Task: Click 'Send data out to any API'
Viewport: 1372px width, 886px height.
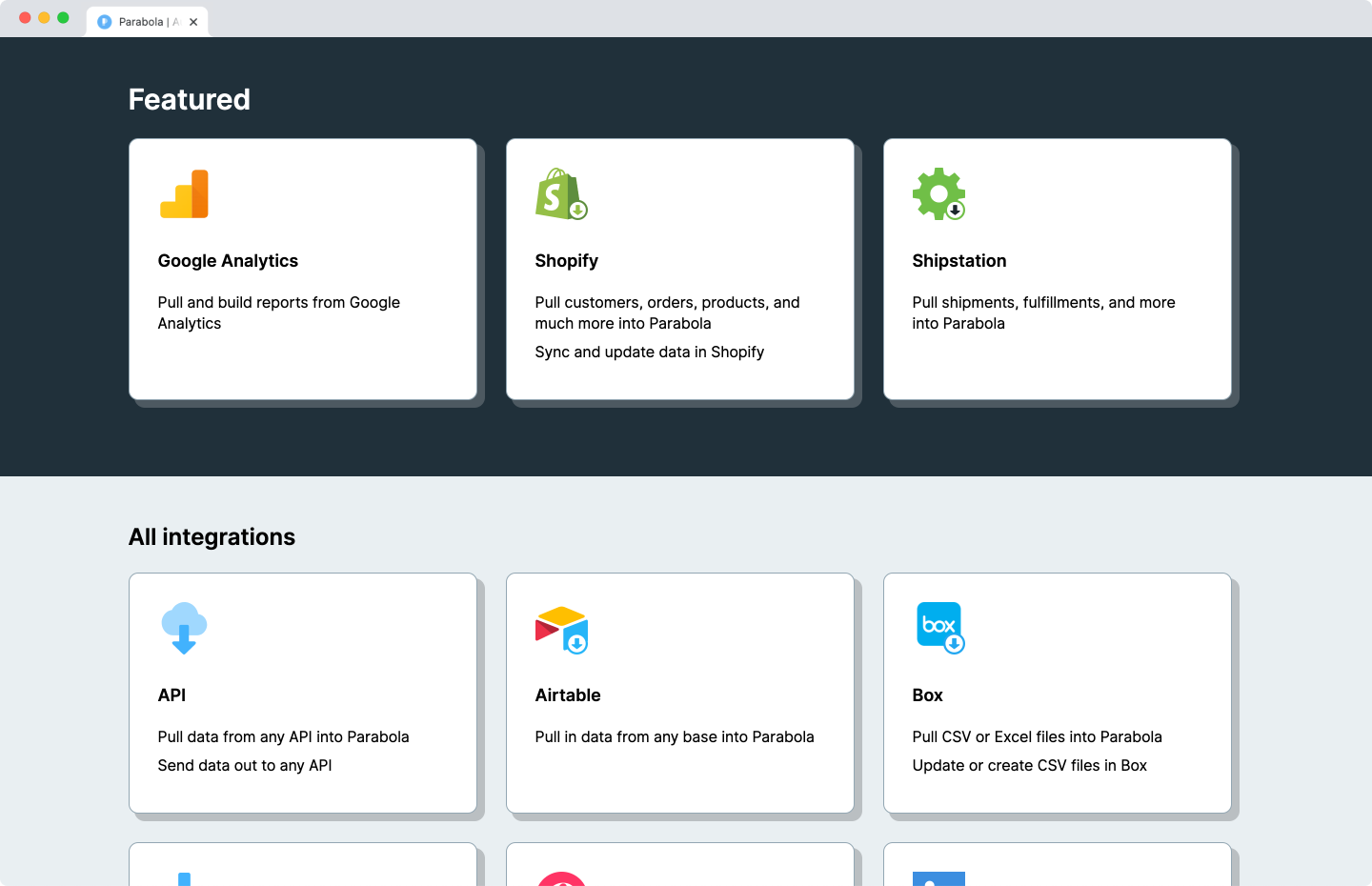Action: click(x=245, y=765)
